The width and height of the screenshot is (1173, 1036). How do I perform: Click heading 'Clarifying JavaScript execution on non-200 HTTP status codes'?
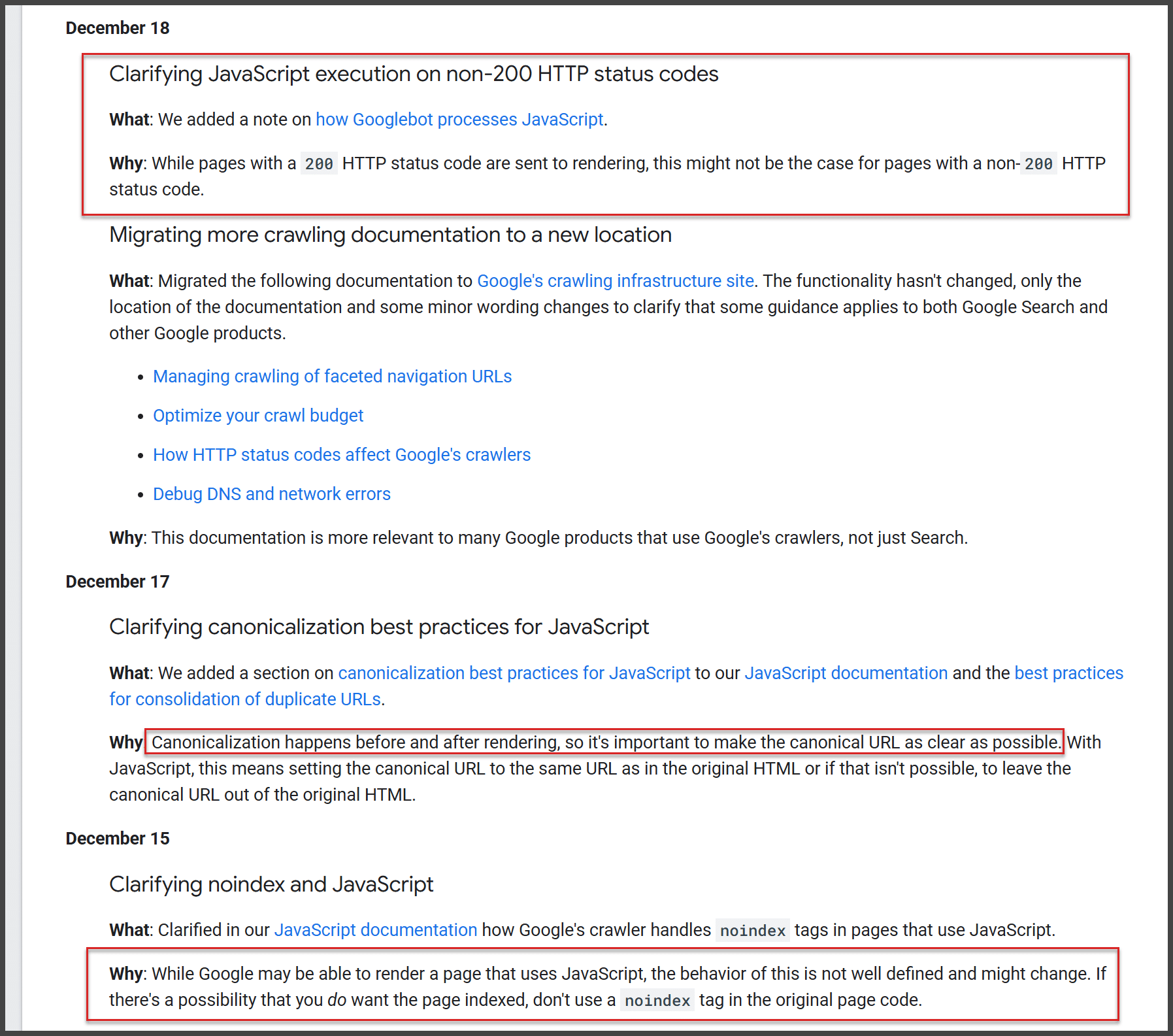point(414,74)
